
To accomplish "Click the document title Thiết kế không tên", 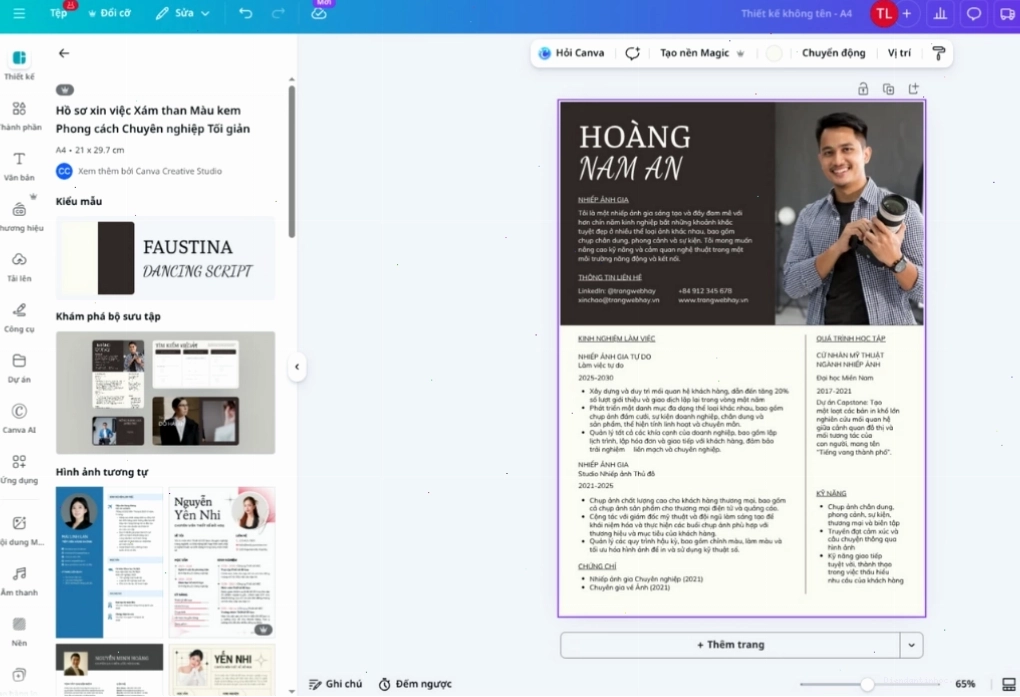I will pos(796,14).
